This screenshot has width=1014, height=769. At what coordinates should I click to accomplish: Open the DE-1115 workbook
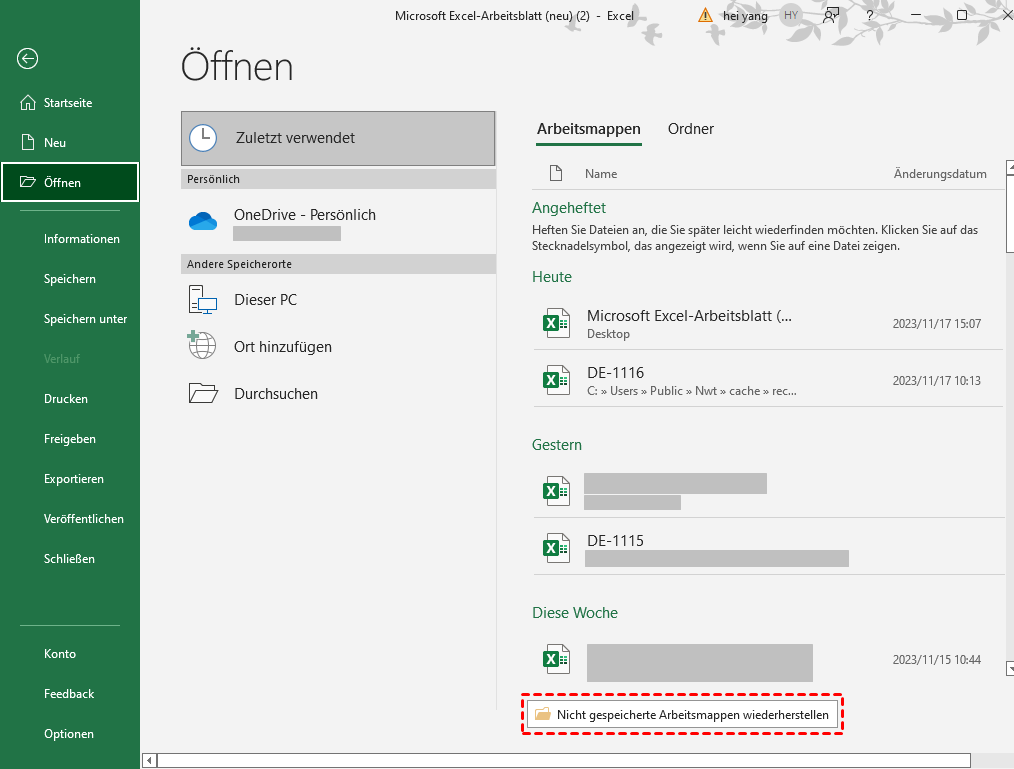click(x=768, y=548)
